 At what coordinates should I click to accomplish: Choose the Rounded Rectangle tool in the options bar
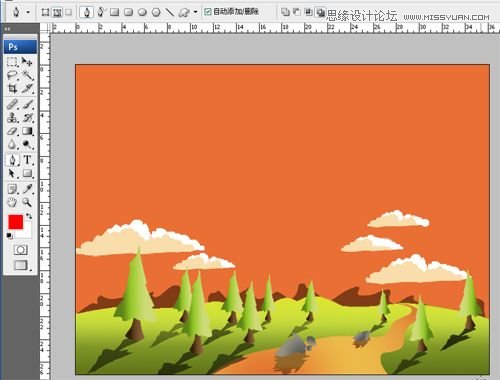pos(128,13)
